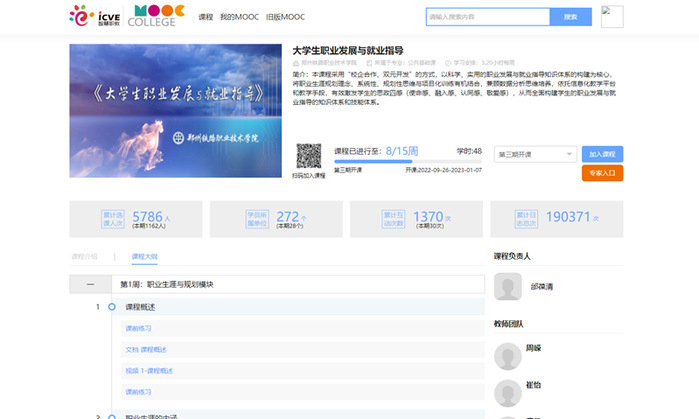
Task: Click the 累计选课人次 icon beside 5786
Action: click(x=113, y=219)
